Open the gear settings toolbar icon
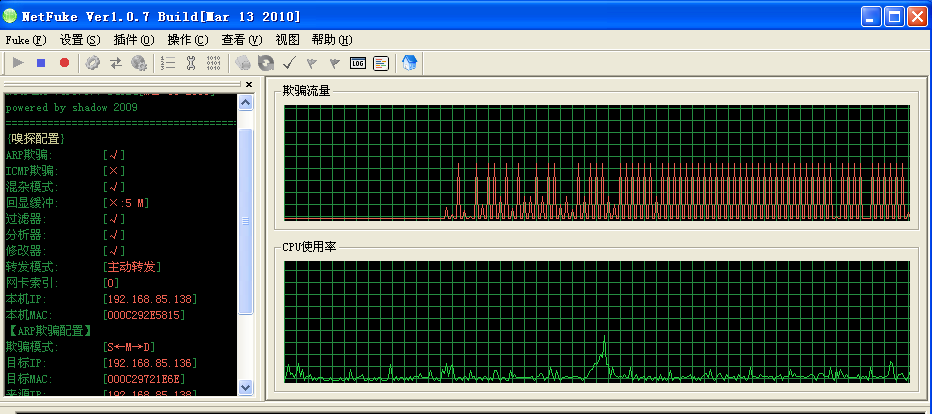Viewport: 932px width, 414px height. tap(92, 62)
